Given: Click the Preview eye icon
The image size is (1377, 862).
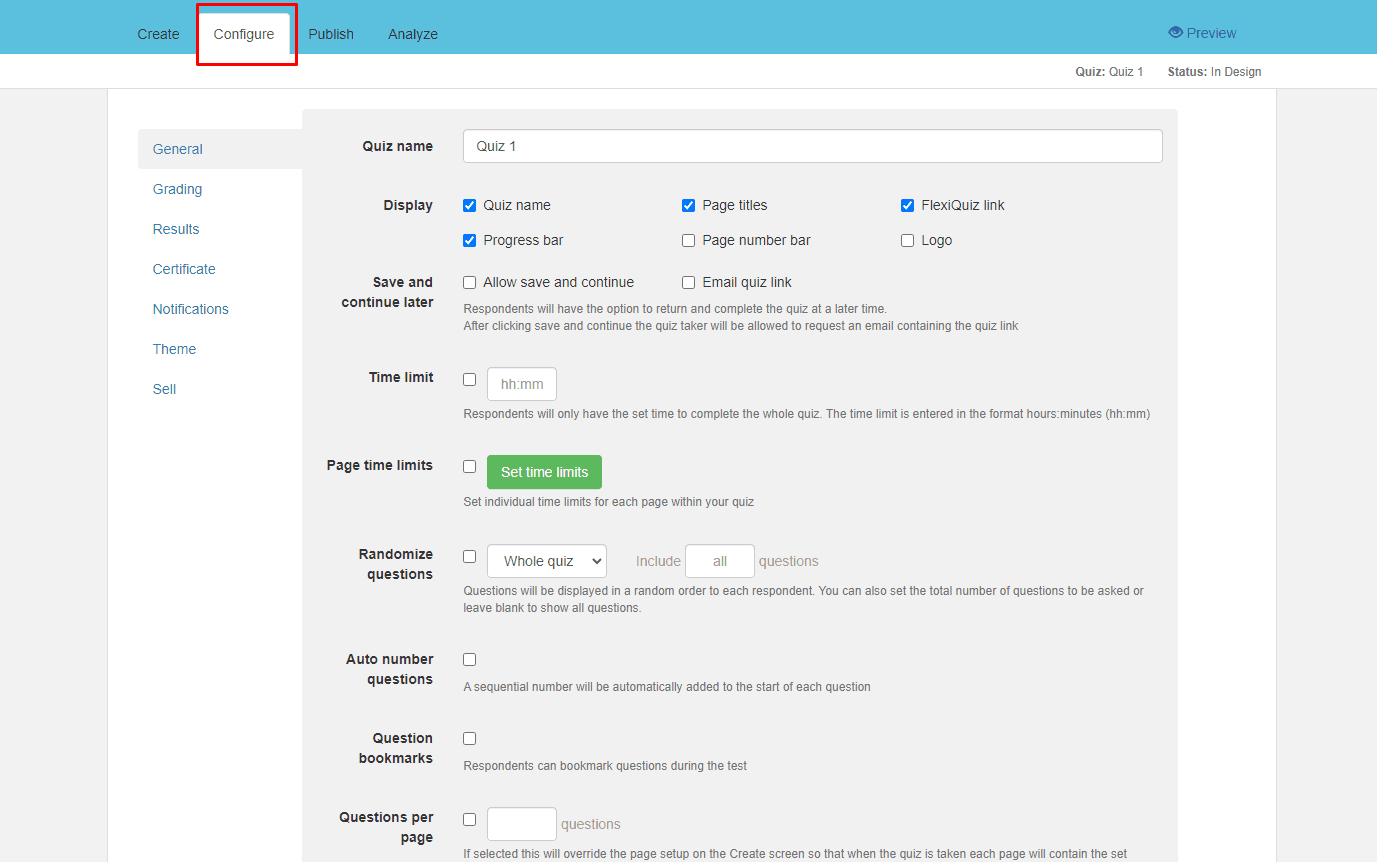Looking at the screenshot, I should 1175,33.
